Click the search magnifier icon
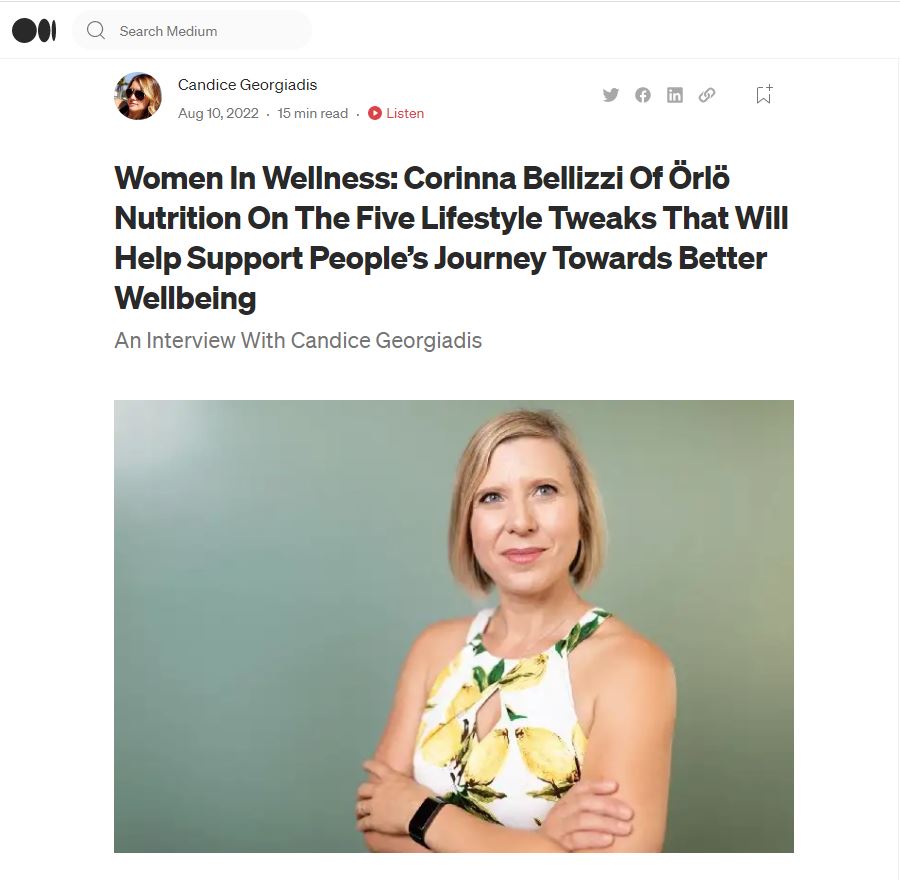The height and width of the screenshot is (880, 900). pos(95,30)
